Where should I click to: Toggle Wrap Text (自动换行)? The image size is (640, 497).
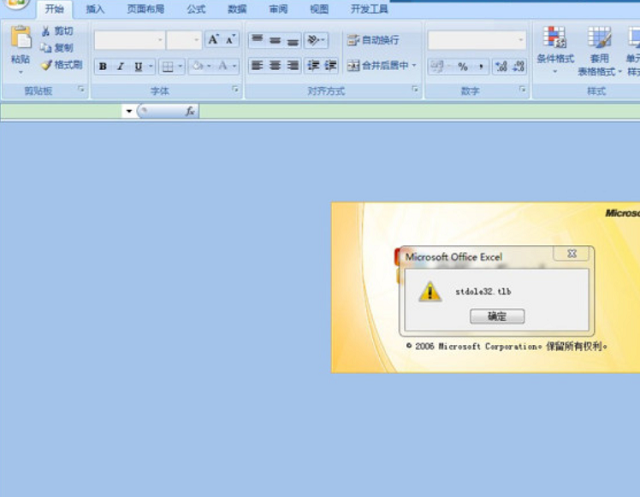[x=373, y=40]
